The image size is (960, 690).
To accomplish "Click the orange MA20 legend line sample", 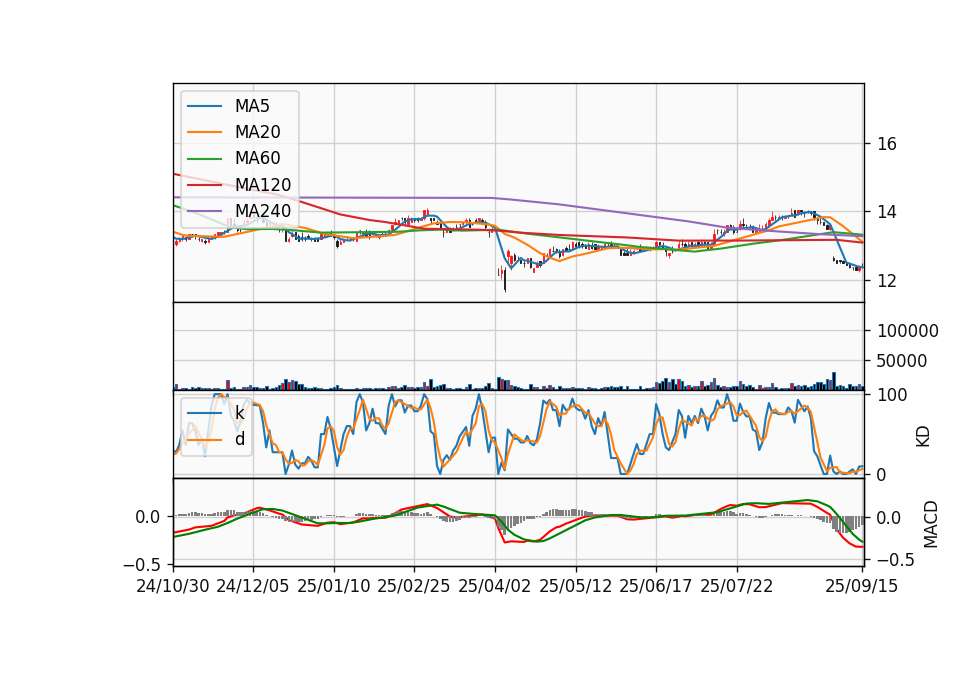I will (204, 132).
